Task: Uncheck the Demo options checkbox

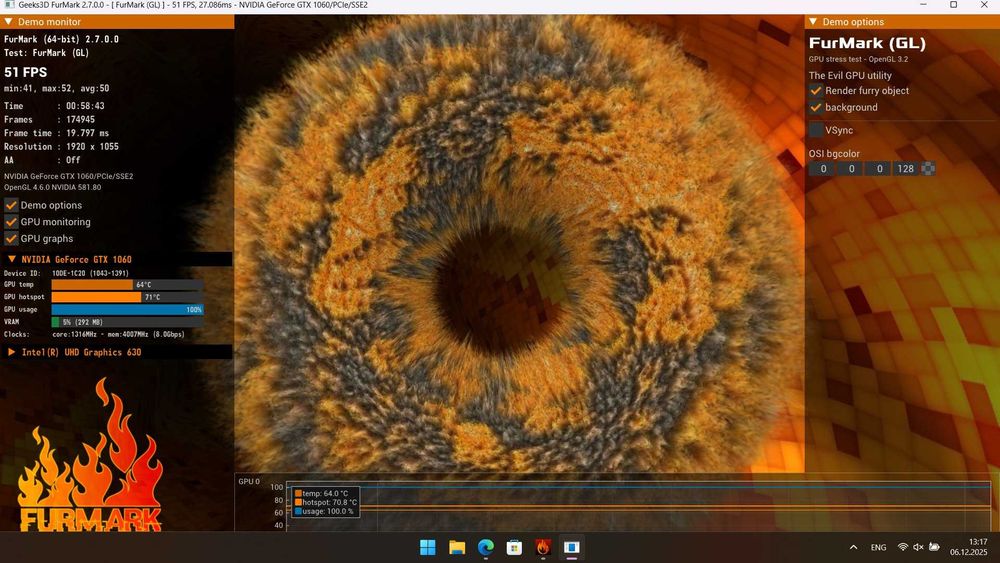Action: tap(11, 205)
